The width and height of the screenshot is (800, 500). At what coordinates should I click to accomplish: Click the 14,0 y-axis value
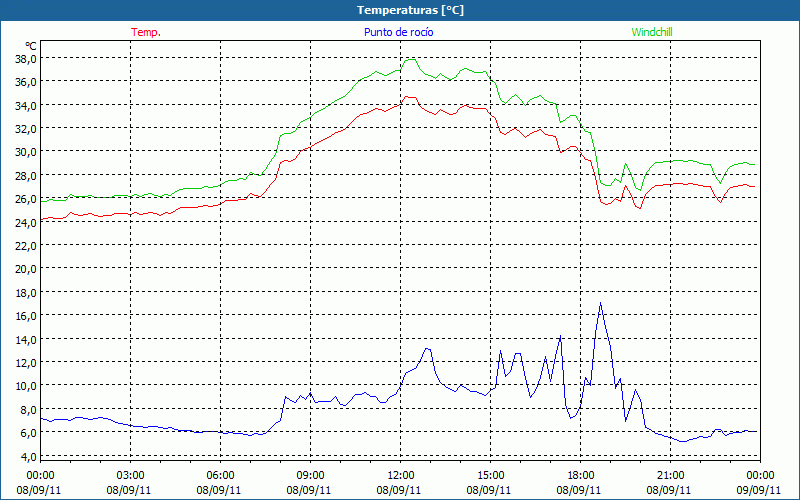tap(26, 339)
